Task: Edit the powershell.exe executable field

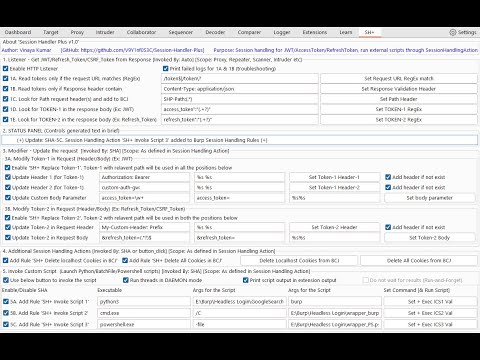Action: [144, 324]
